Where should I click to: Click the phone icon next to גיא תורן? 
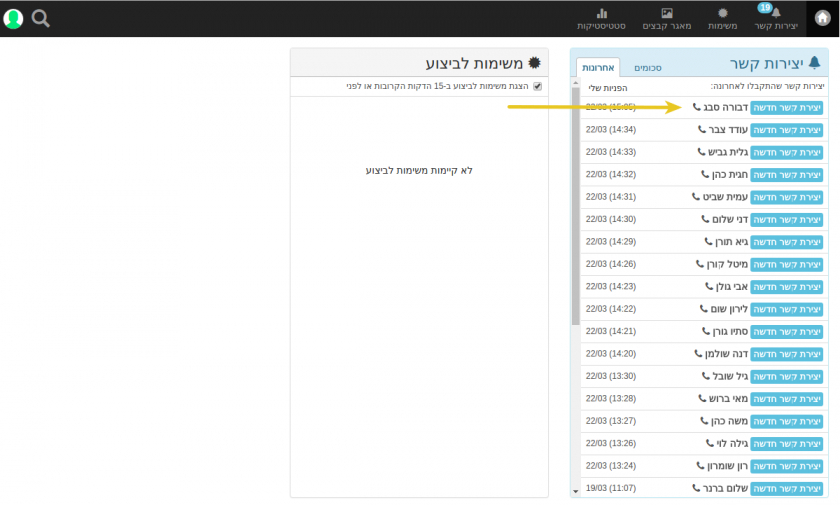pyautogui.click(x=708, y=242)
